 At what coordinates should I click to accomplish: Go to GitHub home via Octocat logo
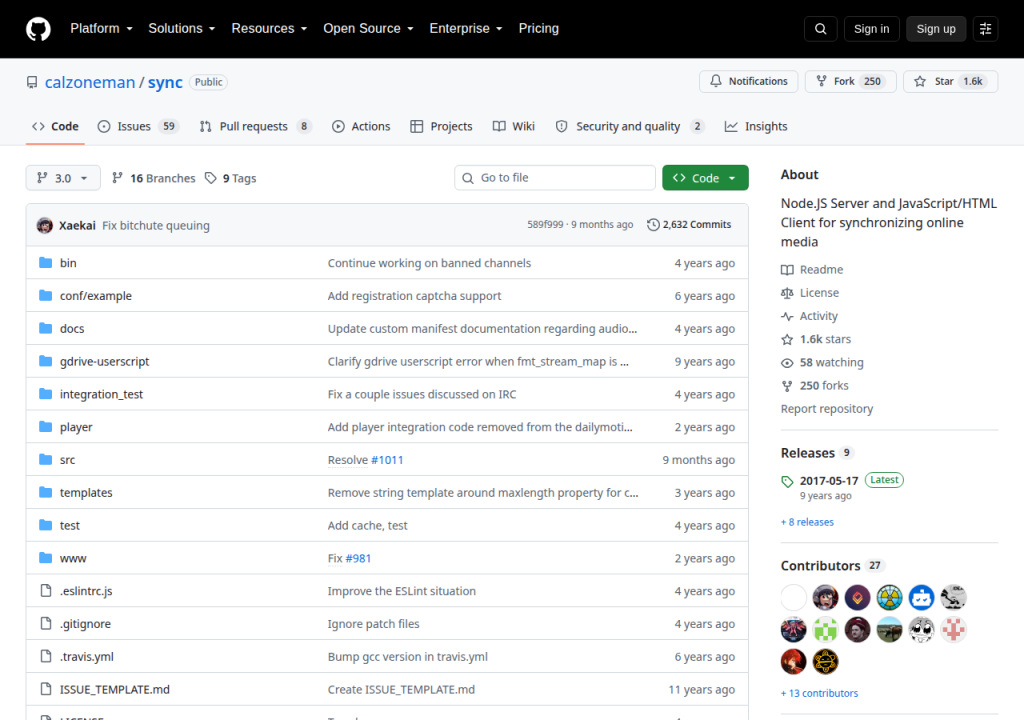point(38,29)
